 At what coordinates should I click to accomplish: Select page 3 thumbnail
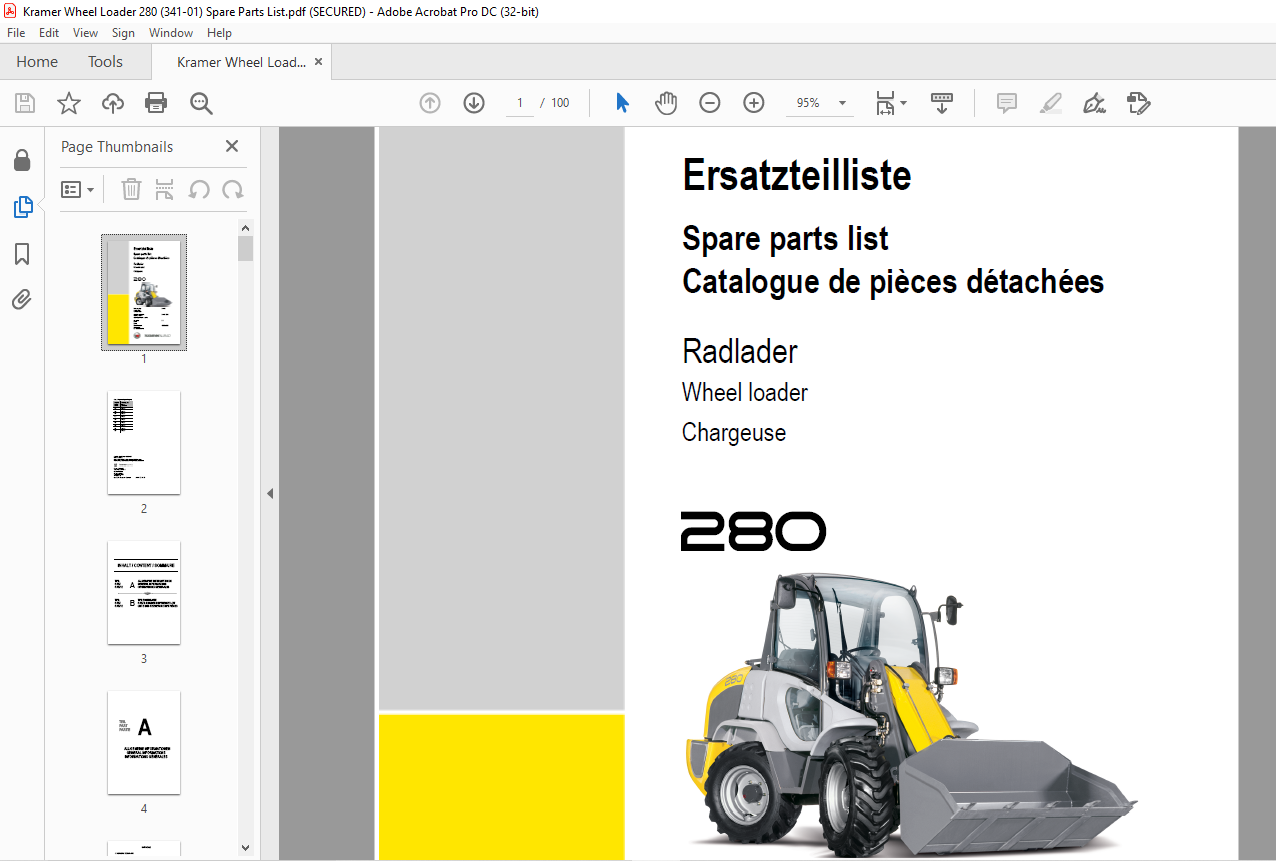point(144,592)
